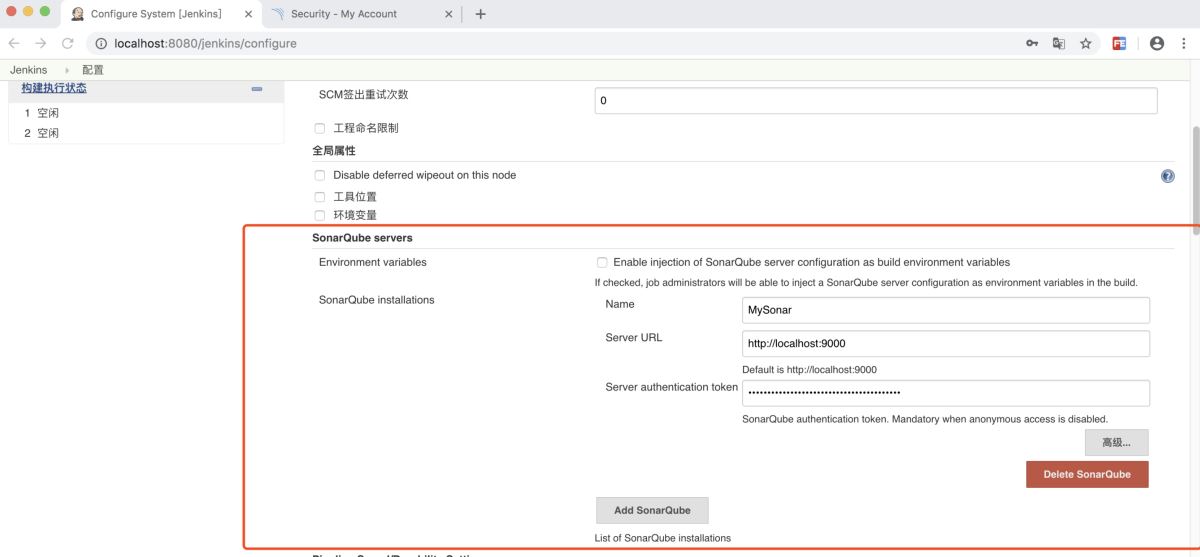Reload the Jenkins configure page

[68, 43]
